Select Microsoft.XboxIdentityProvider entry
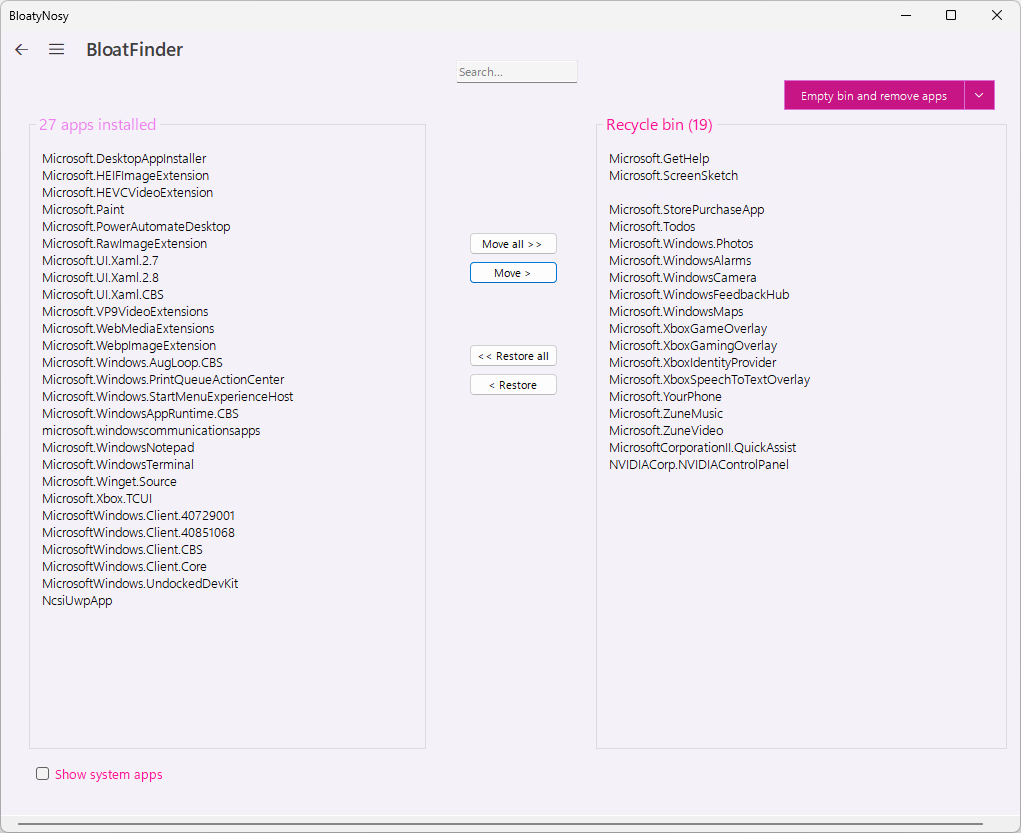The height and width of the screenshot is (833, 1021). coord(692,362)
